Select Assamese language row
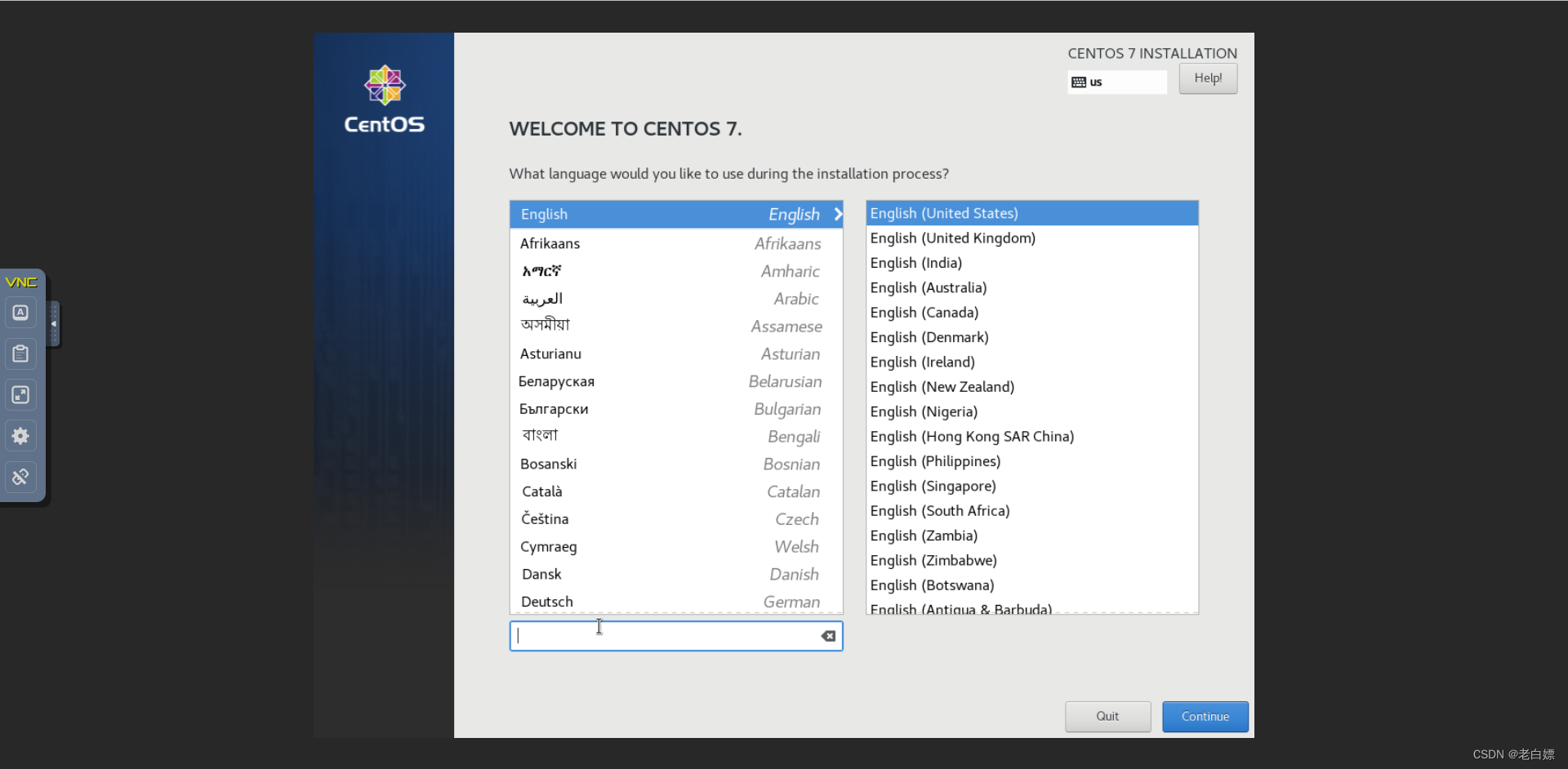Image resolution: width=1568 pixels, height=769 pixels. click(x=676, y=326)
